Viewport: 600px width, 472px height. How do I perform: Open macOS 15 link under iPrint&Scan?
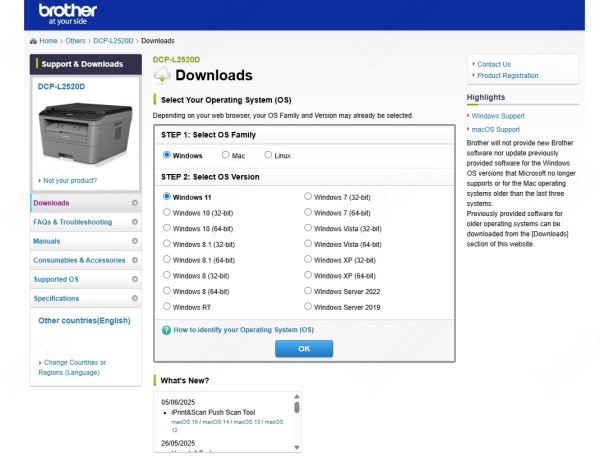click(184, 422)
